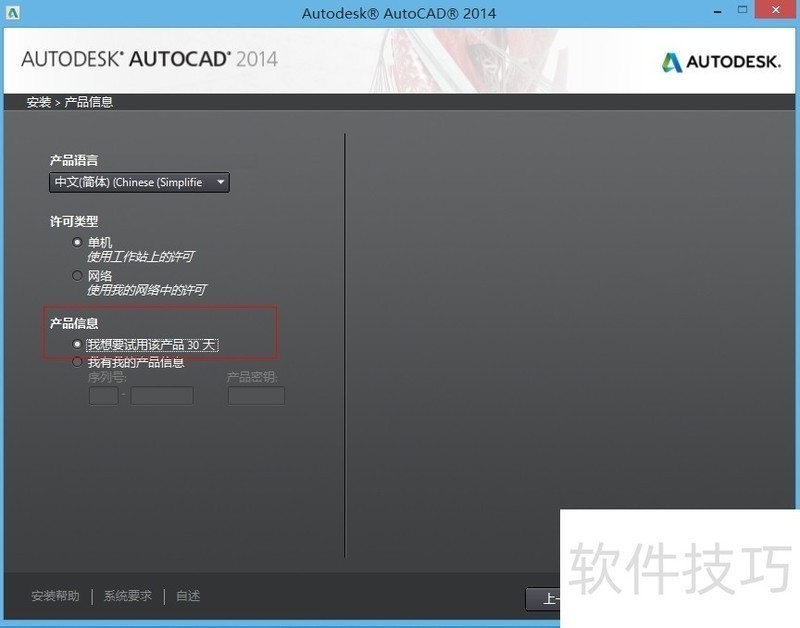Click the second serial number field
Viewport: 800px width, 628px height.
coord(162,395)
